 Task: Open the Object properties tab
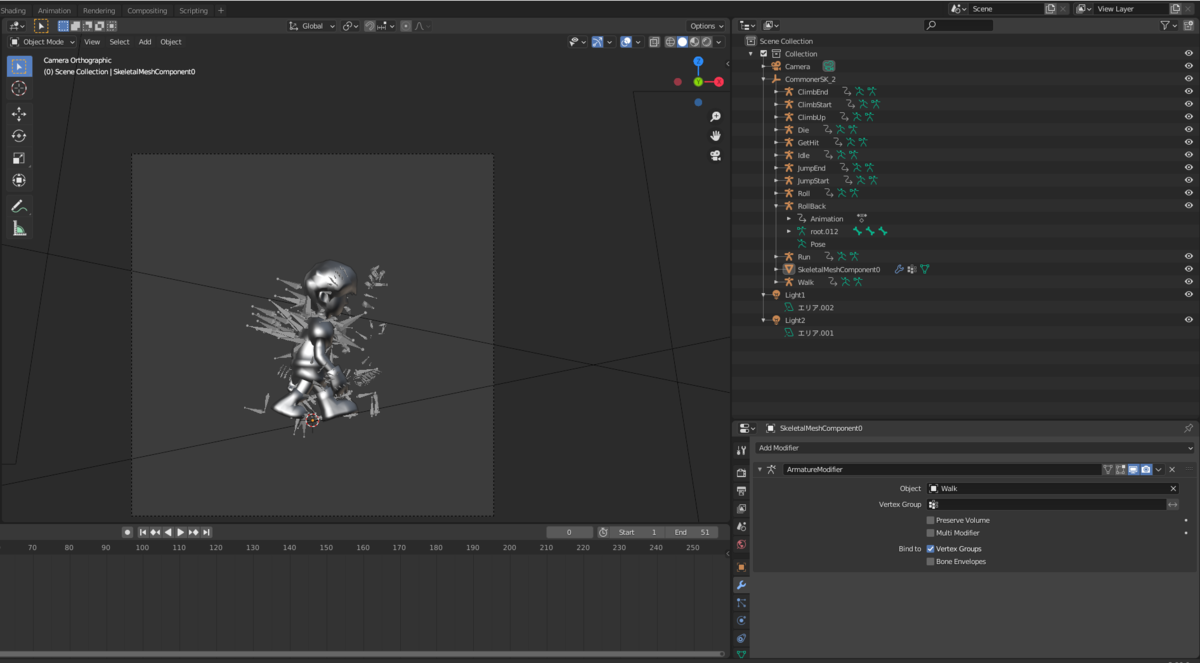point(741,567)
